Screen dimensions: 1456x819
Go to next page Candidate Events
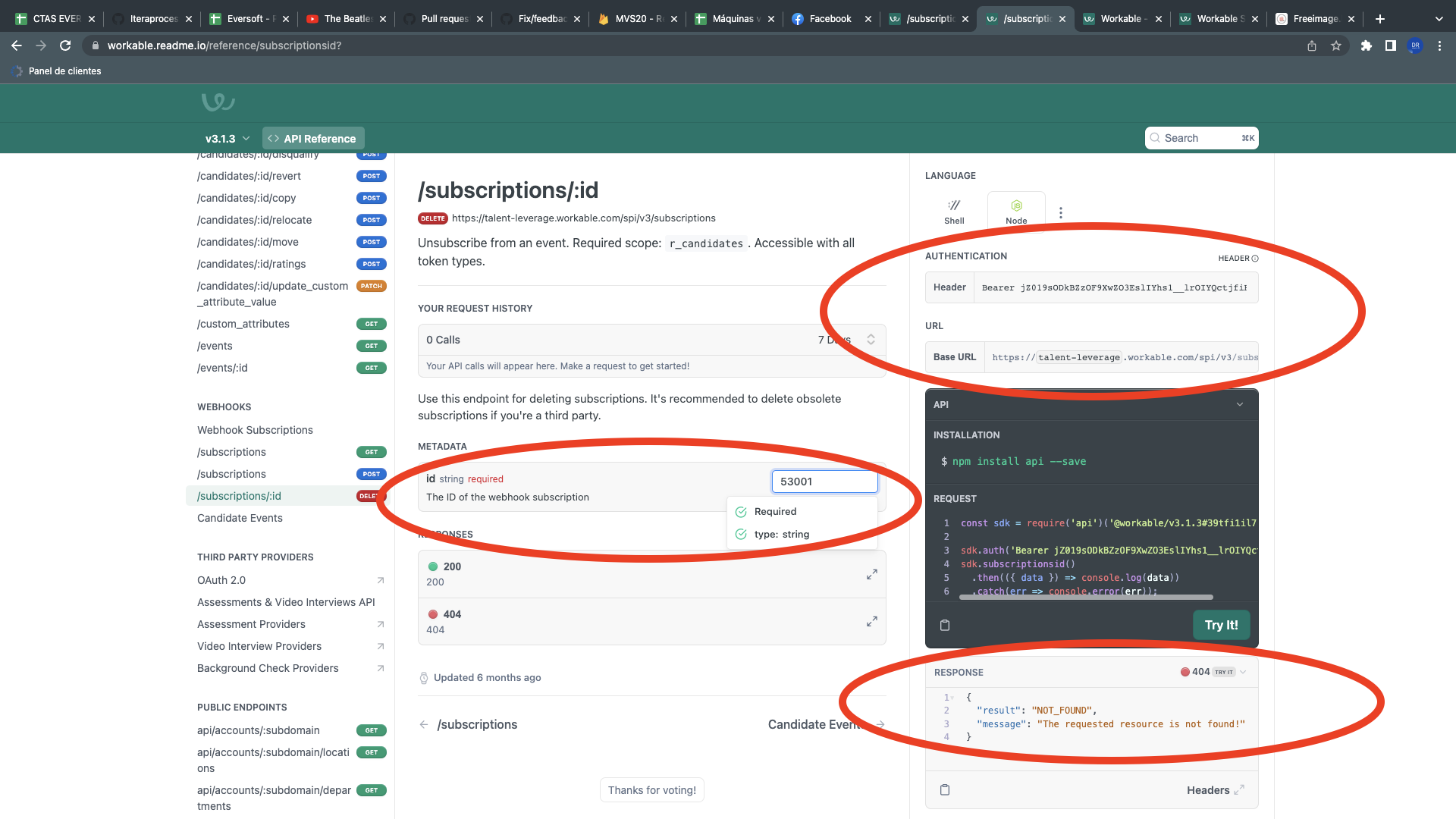coord(827,724)
